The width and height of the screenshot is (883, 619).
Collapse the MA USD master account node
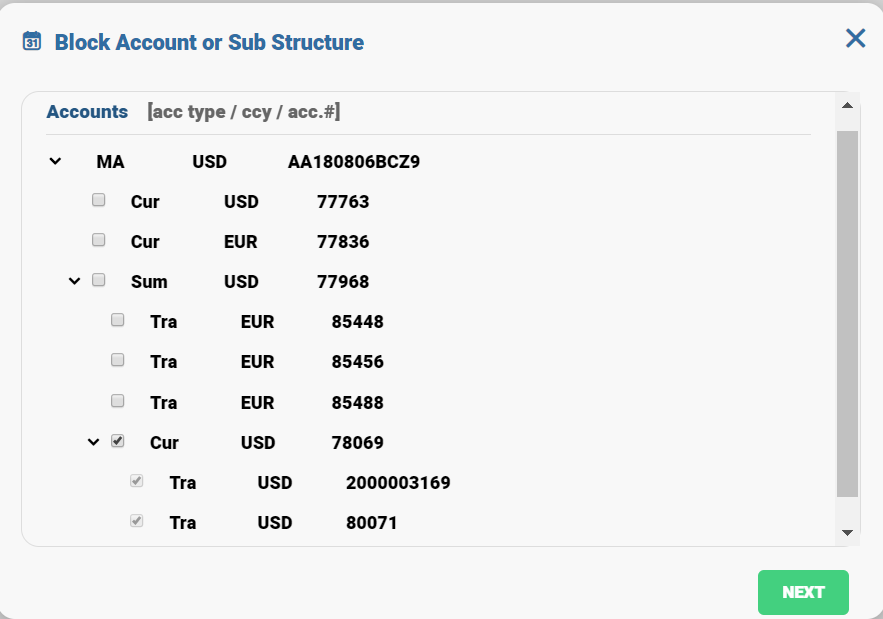[x=56, y=161]
